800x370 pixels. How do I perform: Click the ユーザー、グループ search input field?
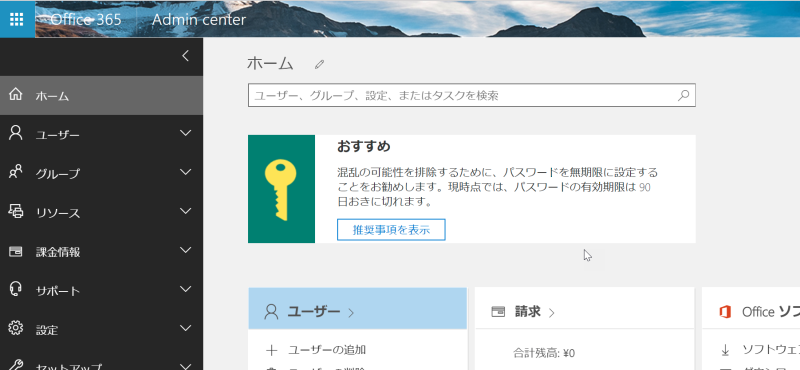pyautogui.click(x=471, y=95)
